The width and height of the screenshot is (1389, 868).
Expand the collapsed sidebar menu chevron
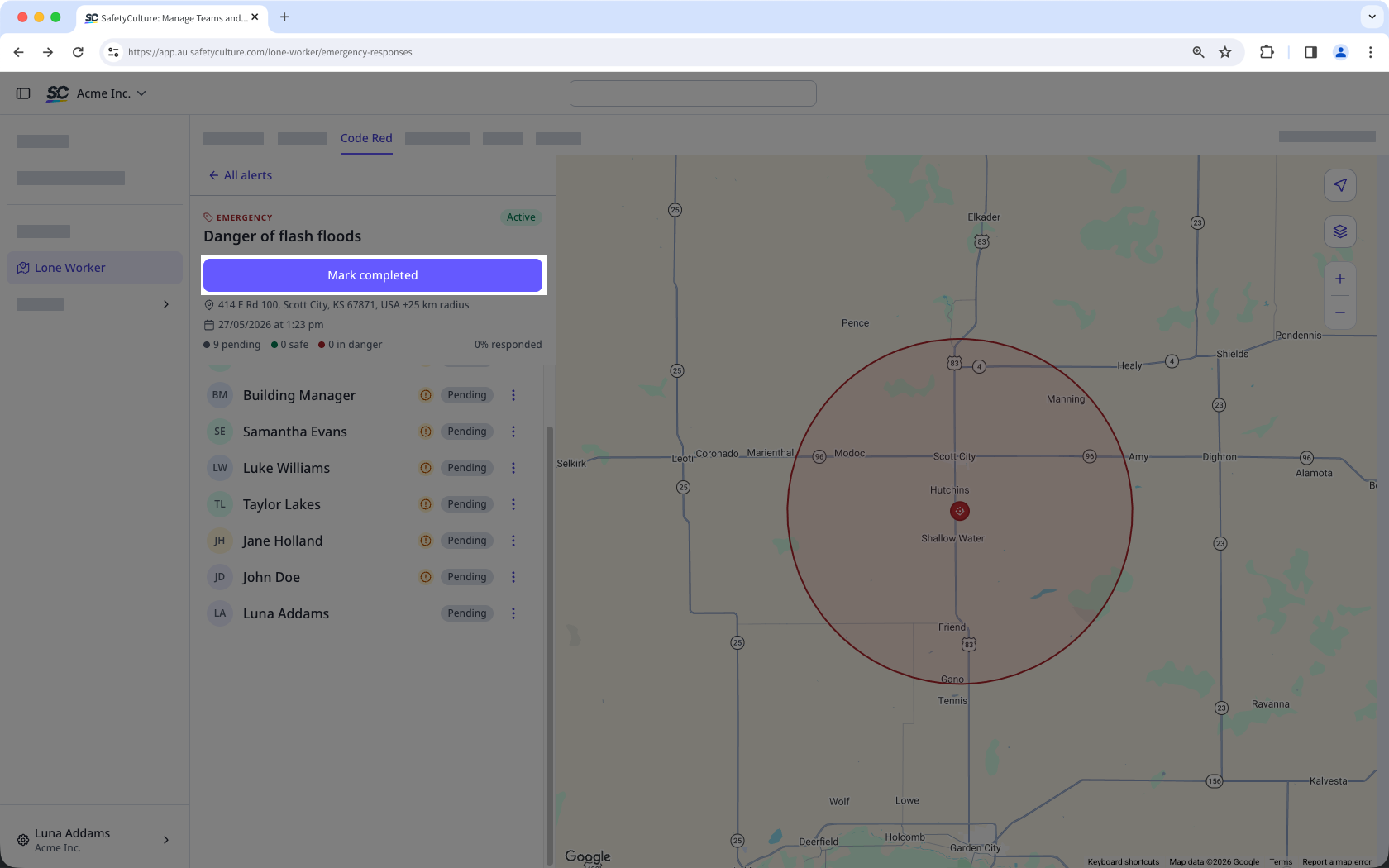pyautogui.click(x=166, y=304)
